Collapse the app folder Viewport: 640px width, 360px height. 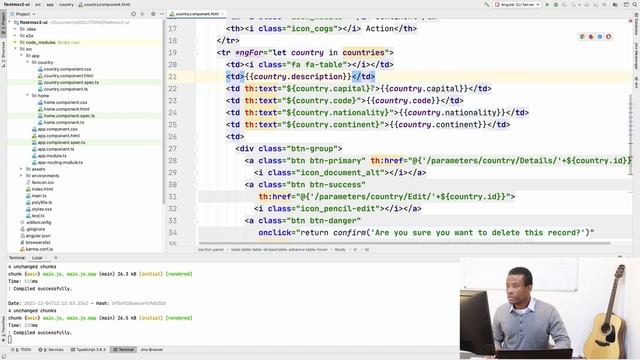click(x=21, y=55)
